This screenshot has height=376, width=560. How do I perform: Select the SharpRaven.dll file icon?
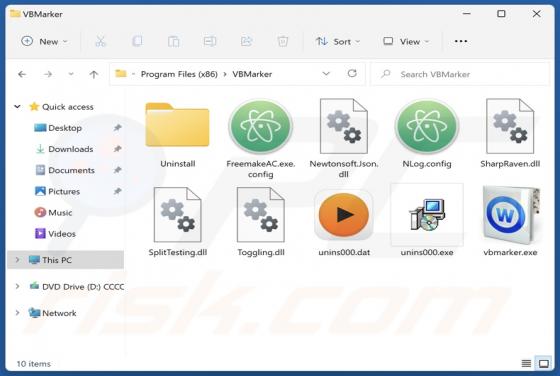point(510,126)
